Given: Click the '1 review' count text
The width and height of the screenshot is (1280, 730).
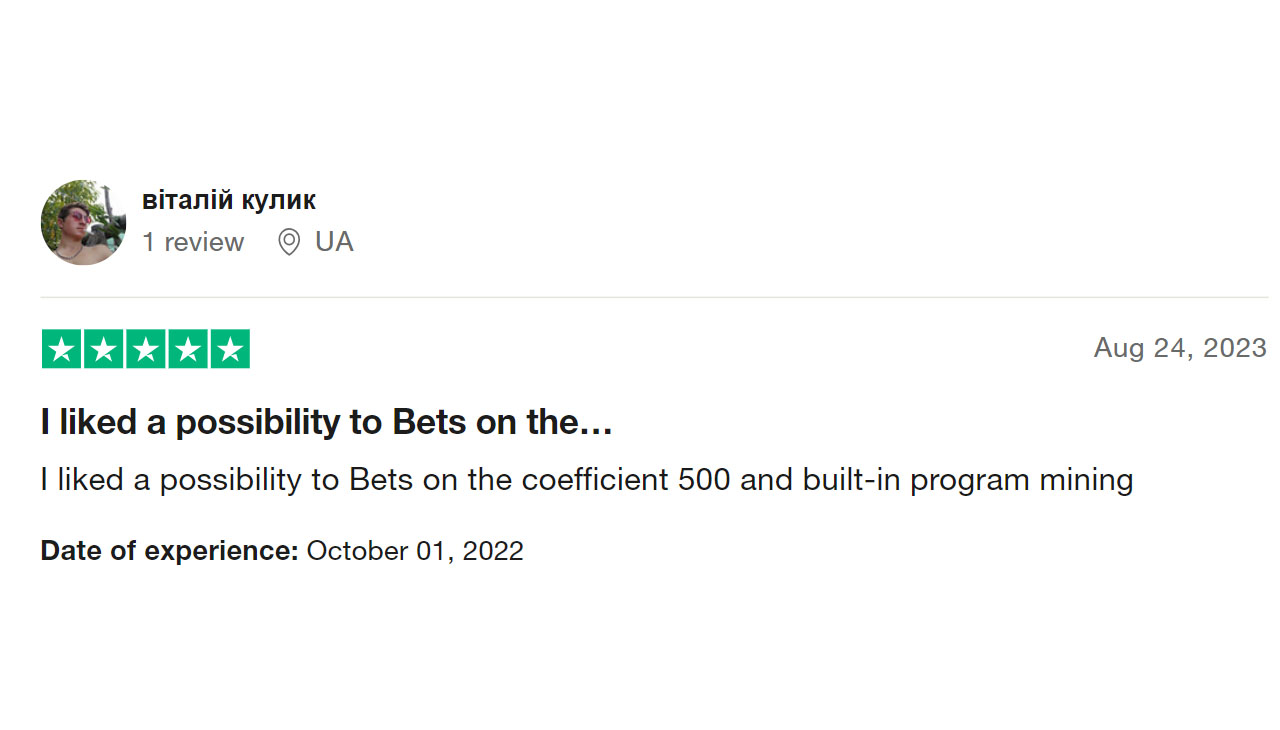Looking at the screenshot, I should pyautogui.click(x=193, y=242).
